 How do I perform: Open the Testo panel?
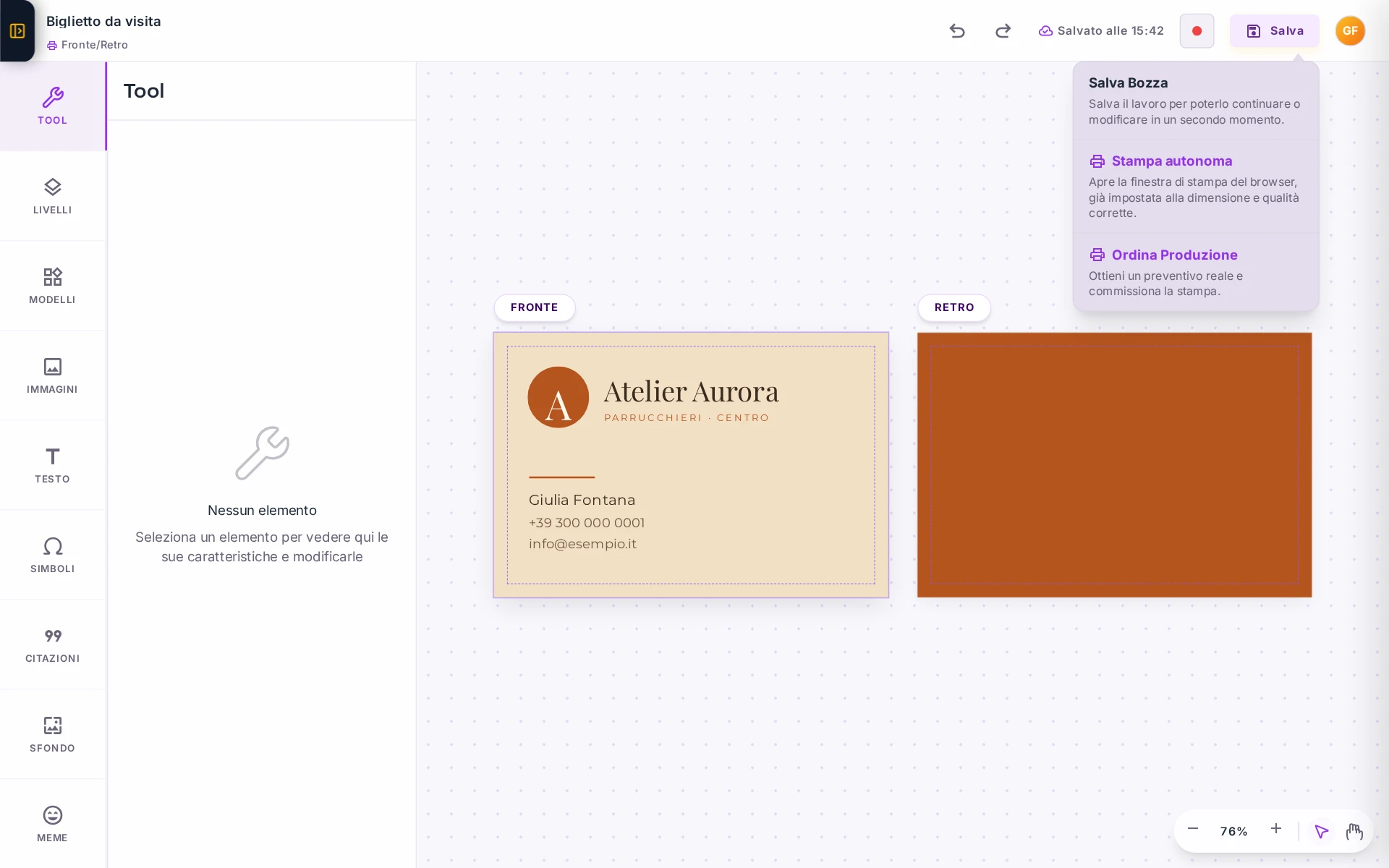pyautogui.click(x=53, y=465)
